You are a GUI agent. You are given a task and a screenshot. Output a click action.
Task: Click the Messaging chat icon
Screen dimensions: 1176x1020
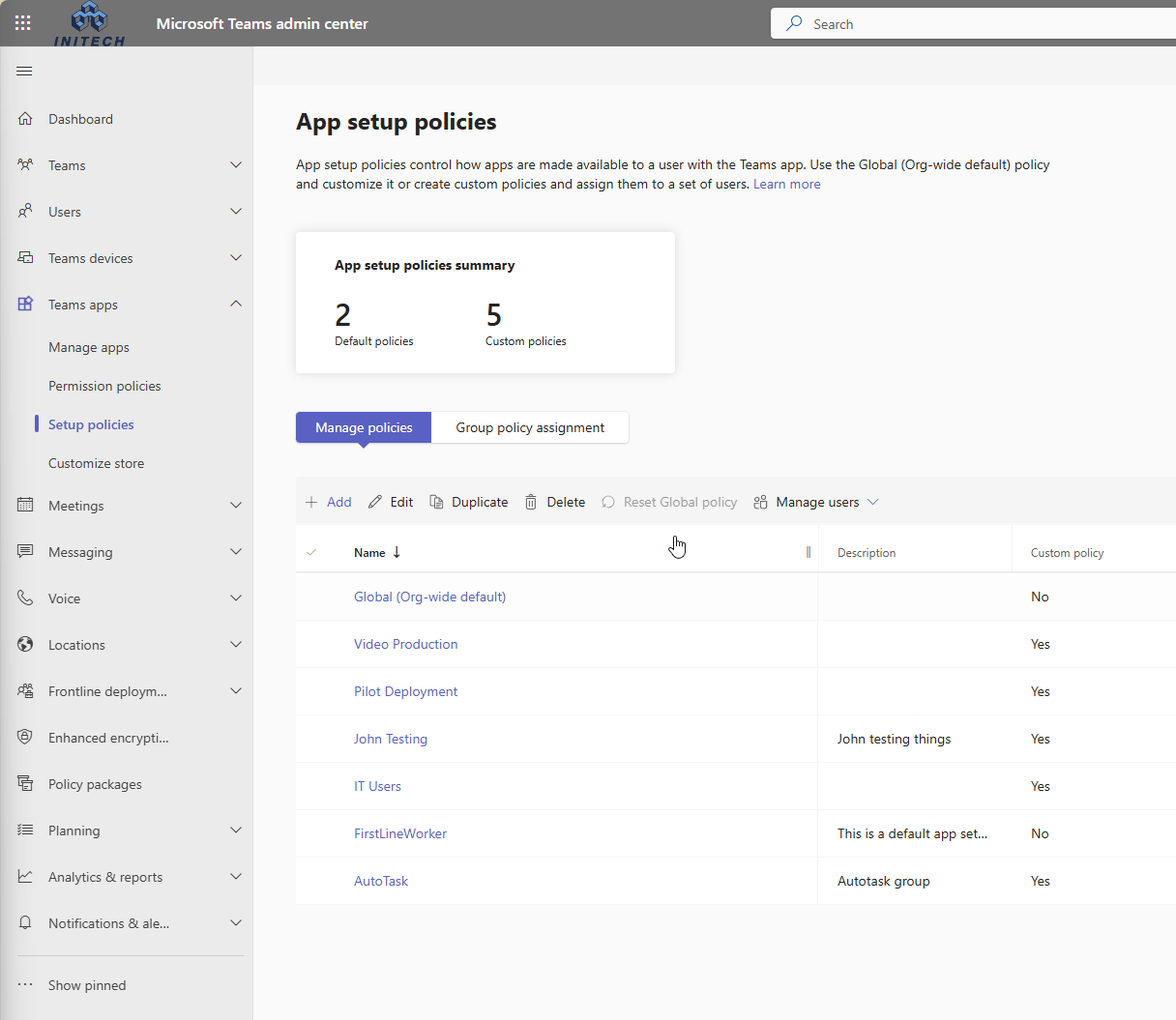click(25, 552)
